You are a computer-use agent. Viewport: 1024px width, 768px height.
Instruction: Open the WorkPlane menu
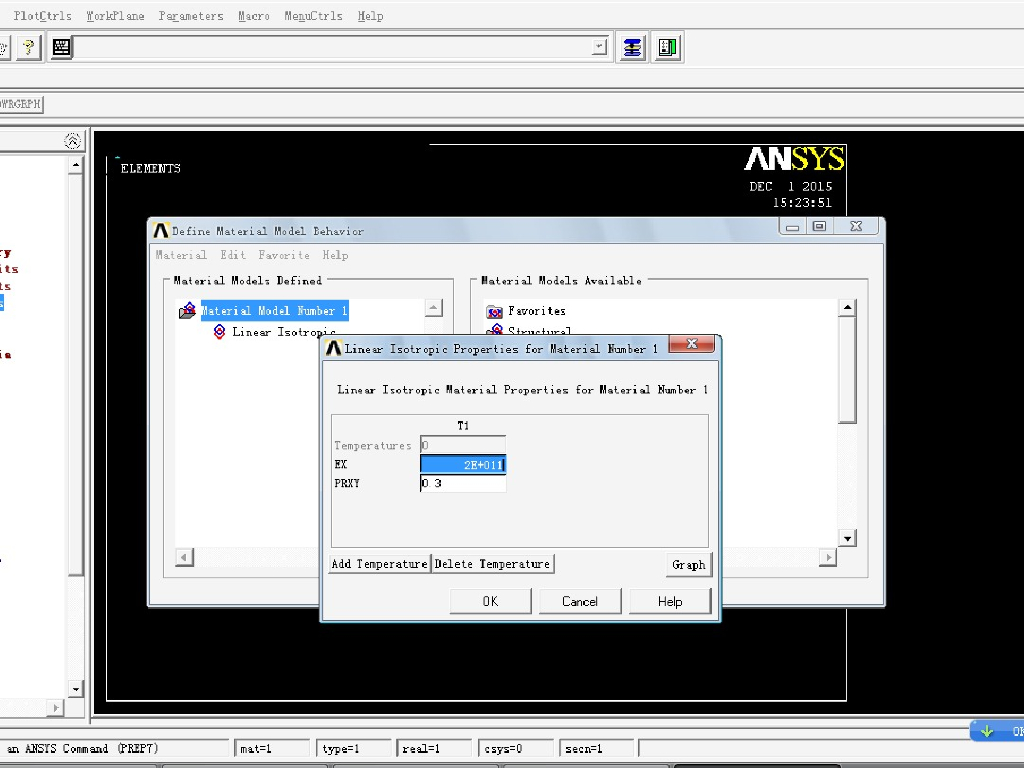click(x=116, y=16)
